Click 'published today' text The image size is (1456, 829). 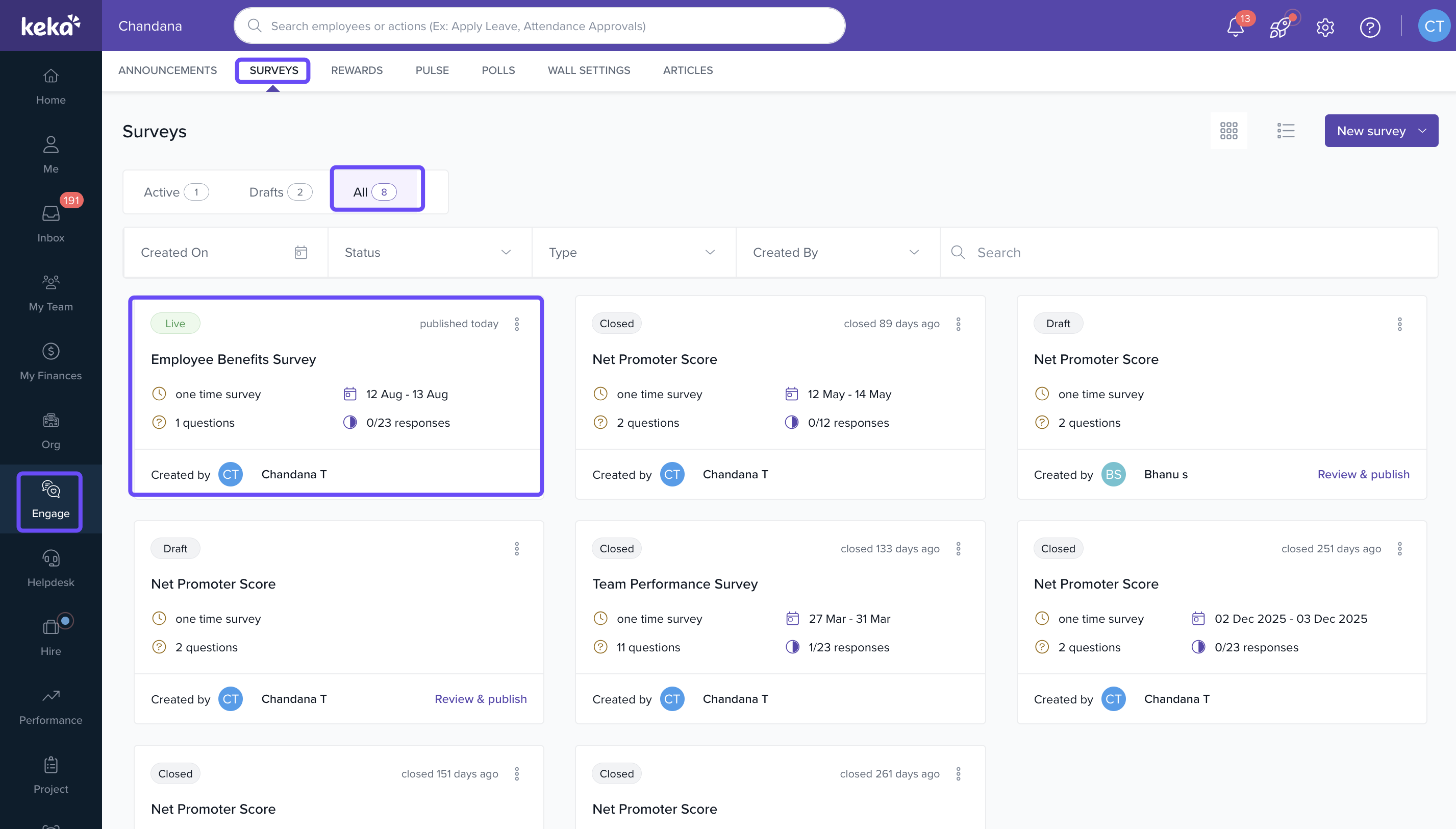point(459,324)
